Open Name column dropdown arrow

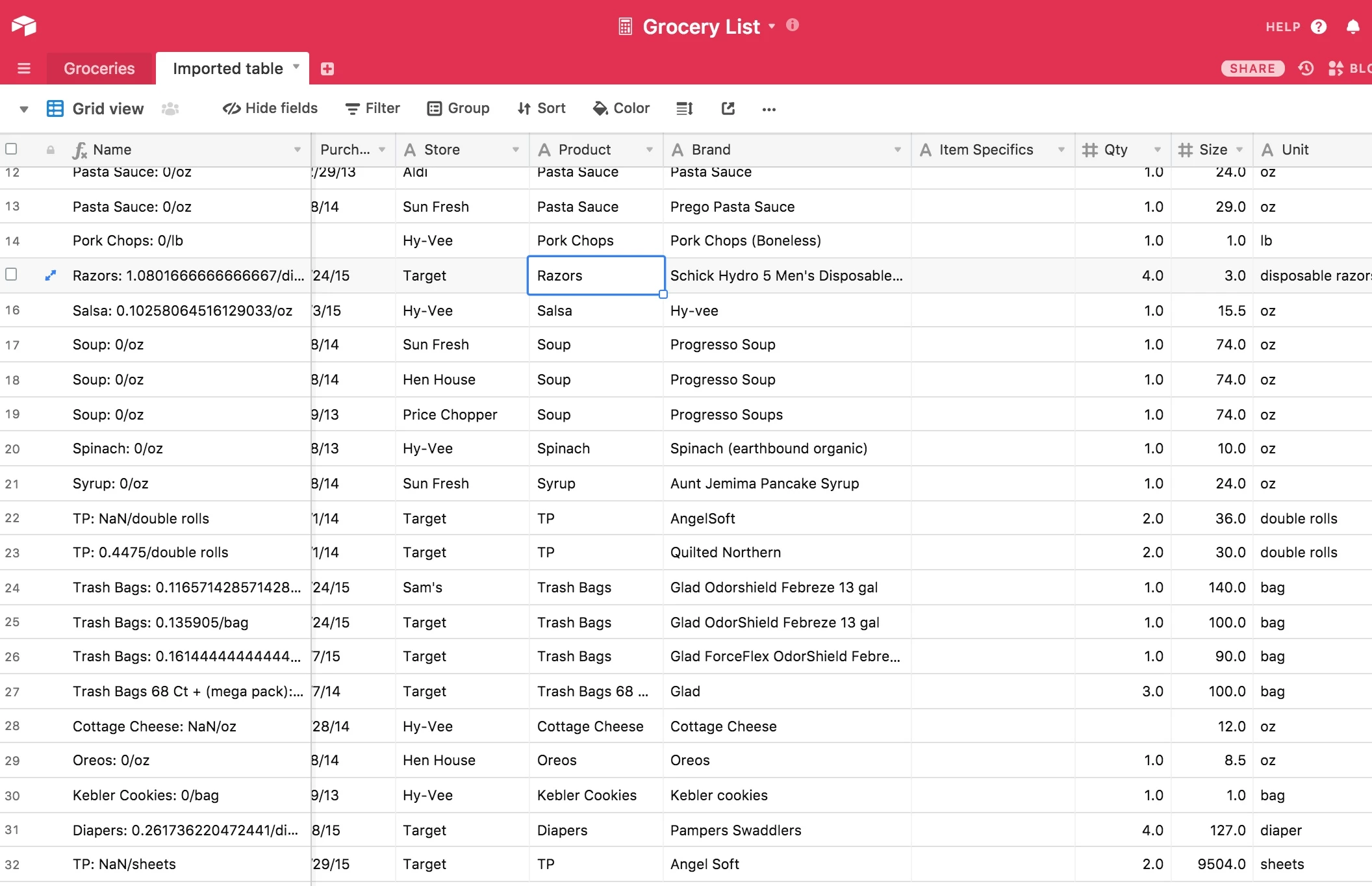click(x=298, y=150)
